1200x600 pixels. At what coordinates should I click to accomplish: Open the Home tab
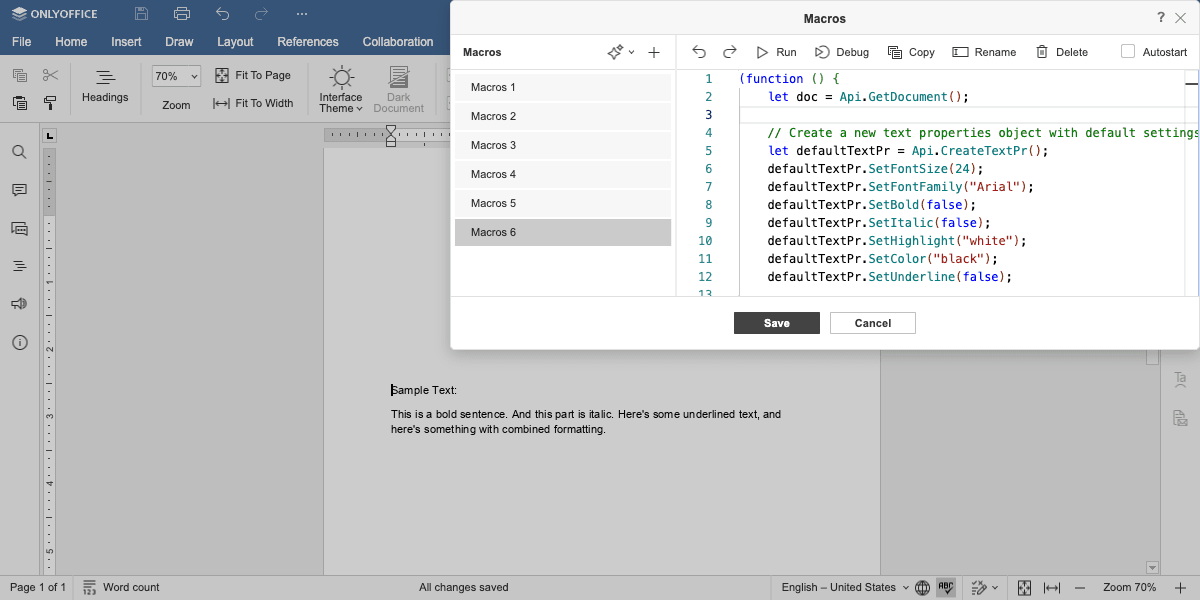click(71, 42)
